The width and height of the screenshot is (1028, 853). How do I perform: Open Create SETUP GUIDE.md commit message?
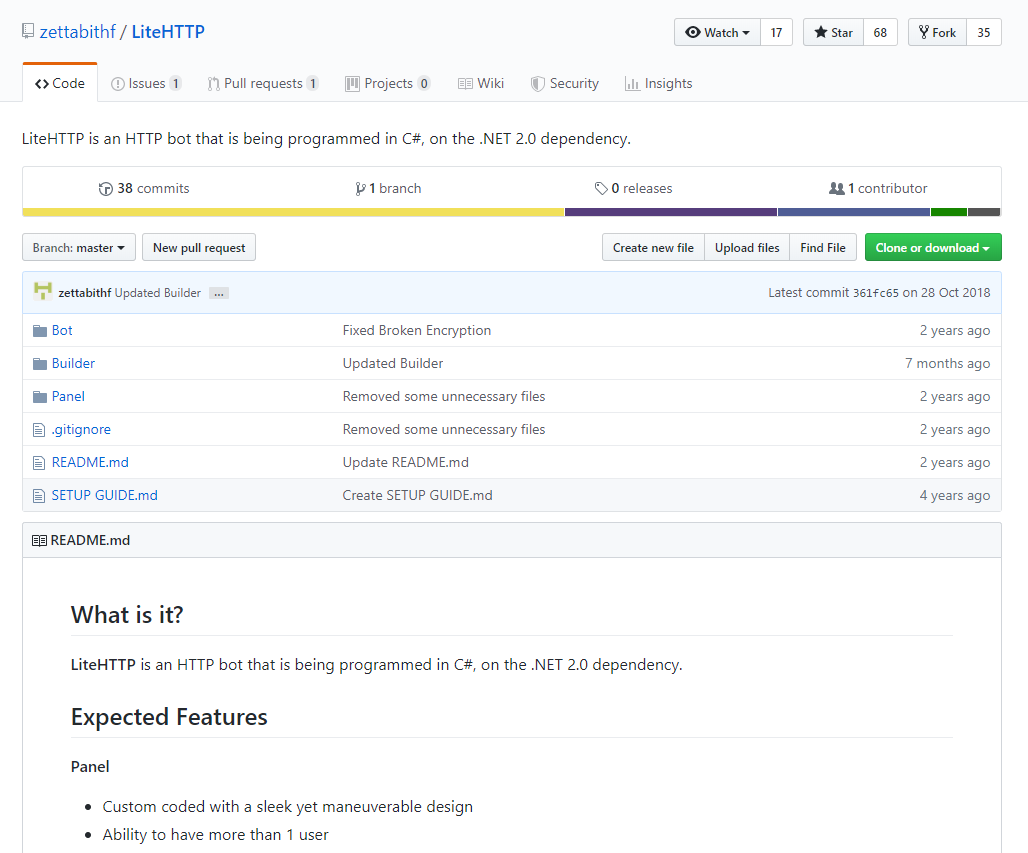(x=417, y=496)
